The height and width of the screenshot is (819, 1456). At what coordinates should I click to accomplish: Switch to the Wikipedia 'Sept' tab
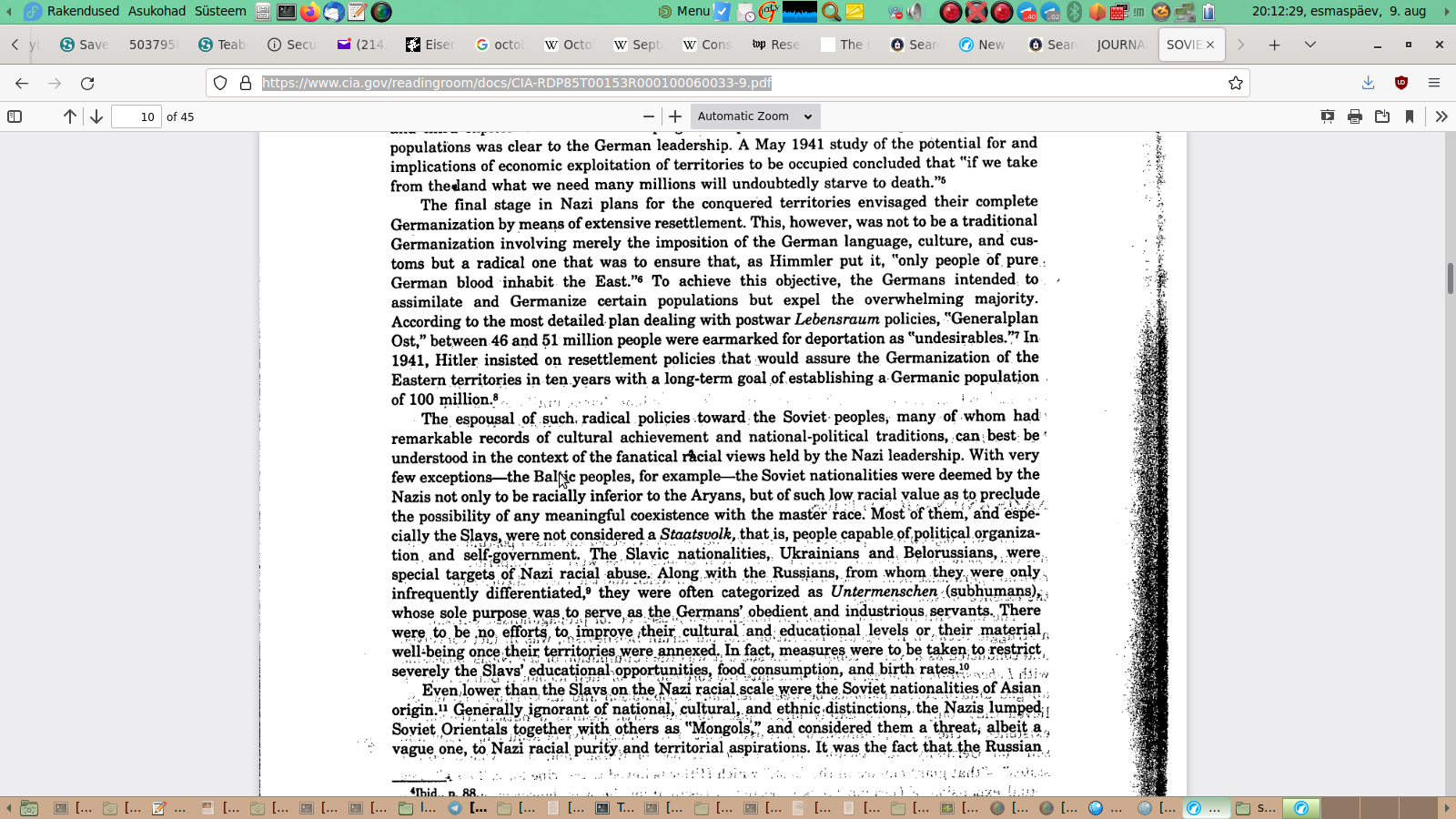coord(638,45)
